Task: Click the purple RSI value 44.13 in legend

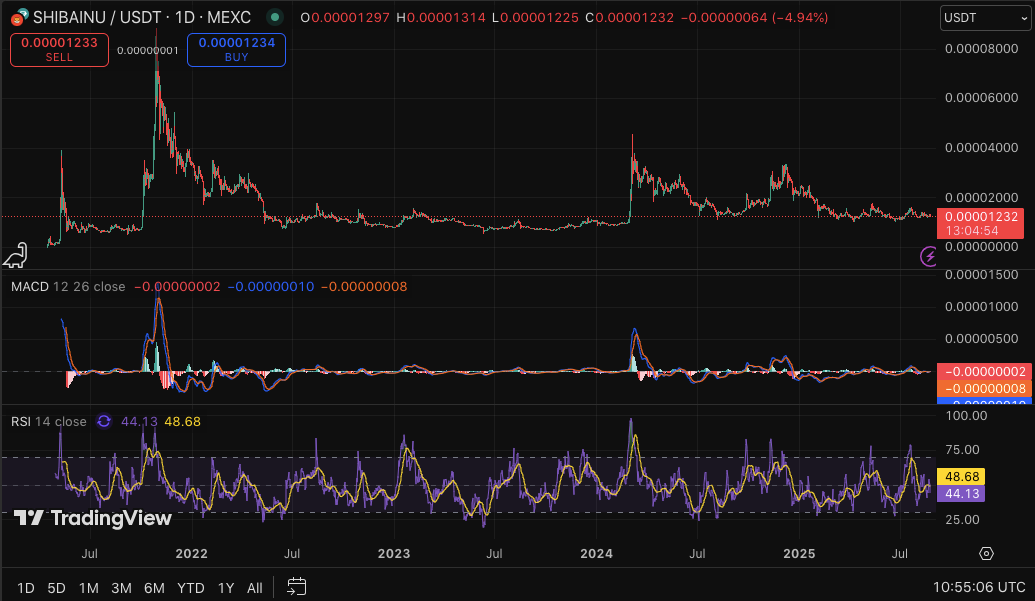Action: (x=139, y=421)
